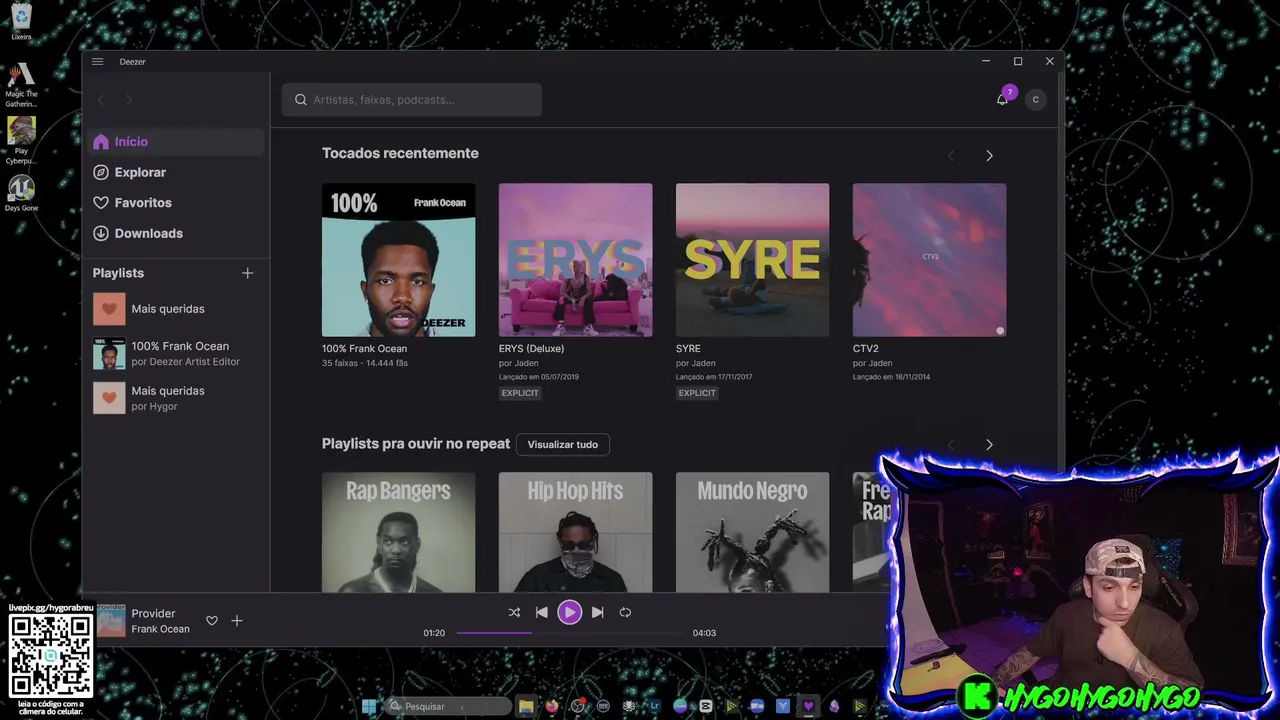Show next repeat playlists

(x=989, y=444)
